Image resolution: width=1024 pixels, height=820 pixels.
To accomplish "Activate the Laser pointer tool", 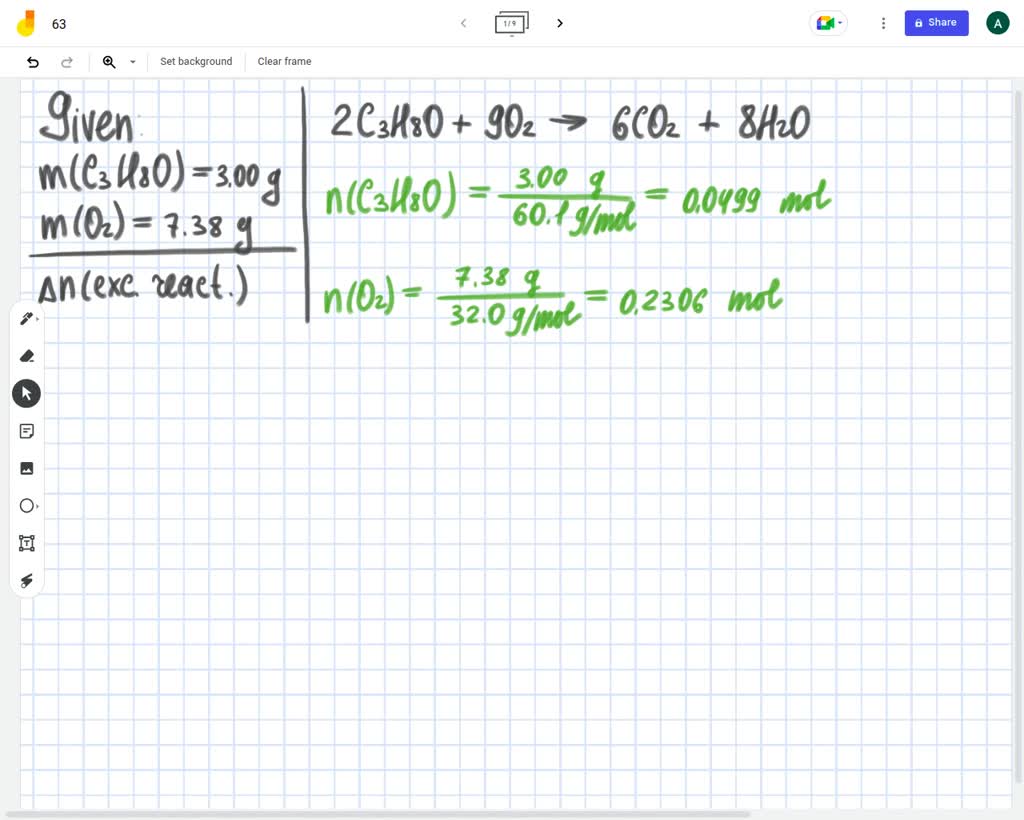I will coord(27,580).
